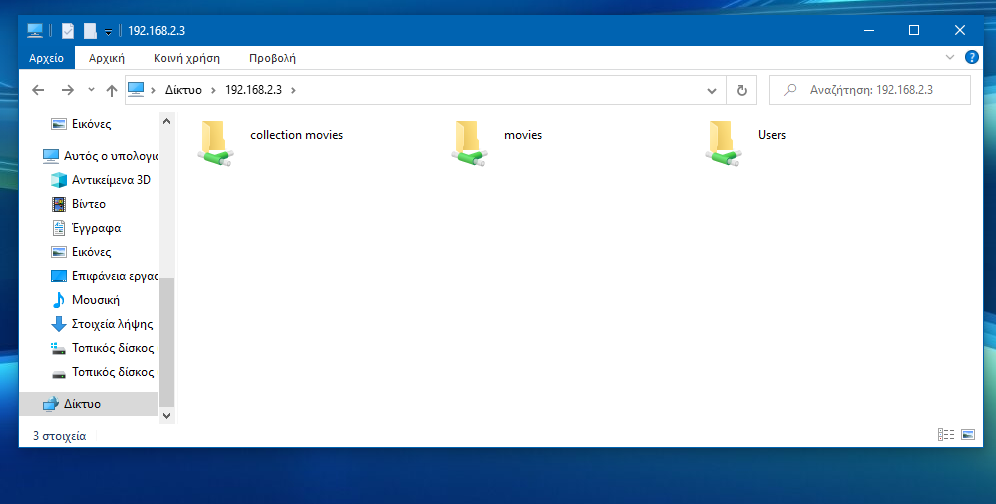The width and height of the screenshot is (996, 504).
Task: Switch to the Κοινή χρήση ribbon tab
Action: click(x=187, y=58)
